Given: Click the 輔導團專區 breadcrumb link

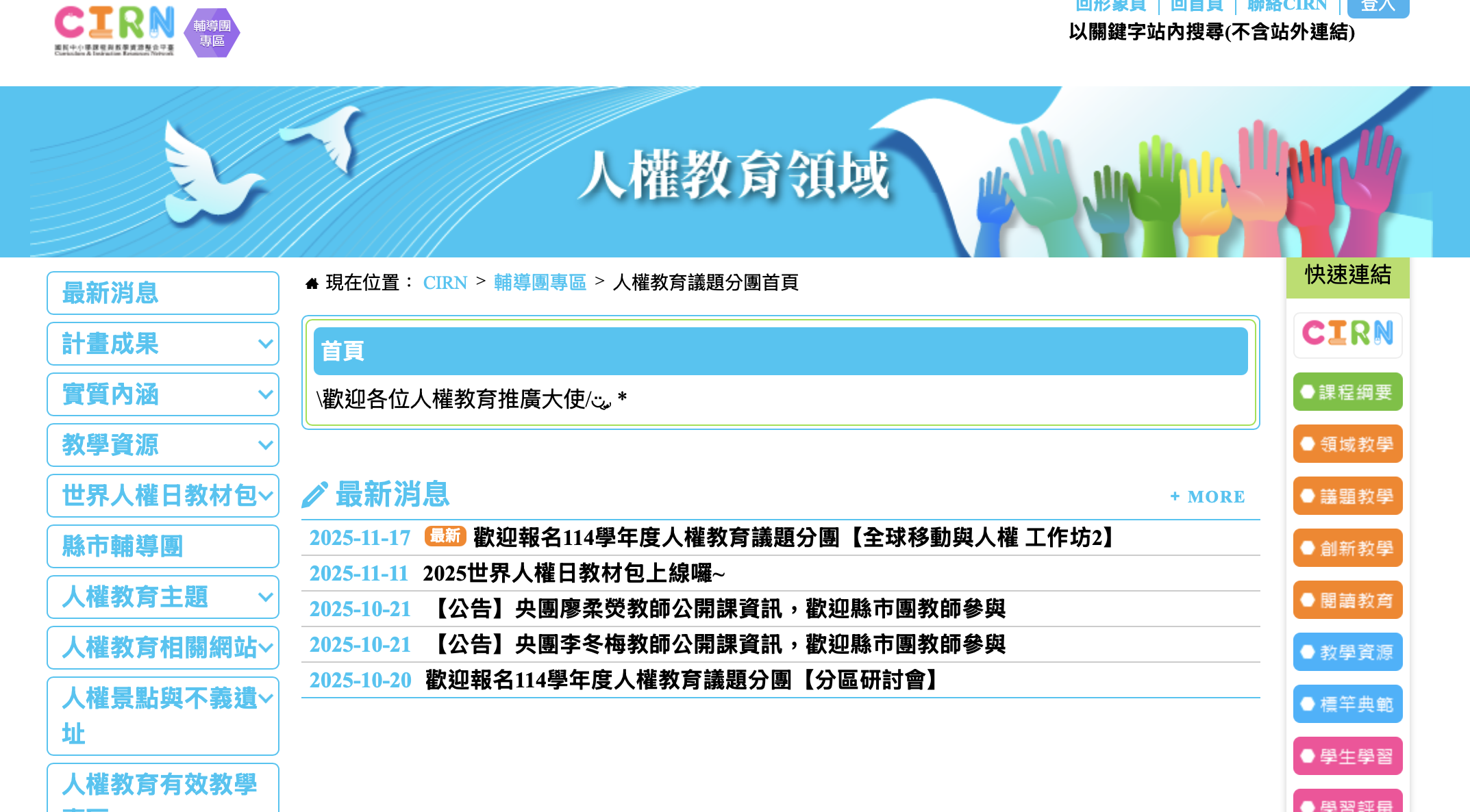Looking at the screenshot, I should click(540, 283).
